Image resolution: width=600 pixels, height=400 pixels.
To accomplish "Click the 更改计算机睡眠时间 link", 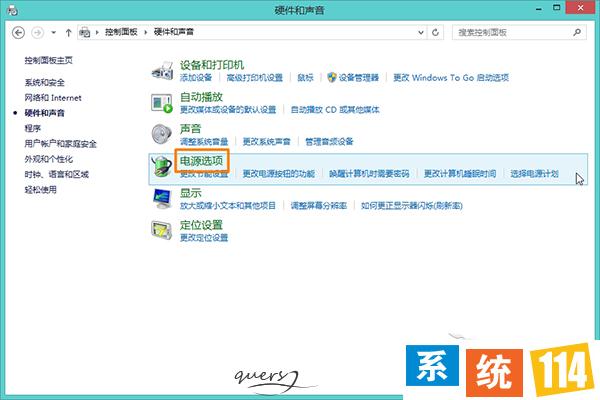I will [x=460, y=174].
